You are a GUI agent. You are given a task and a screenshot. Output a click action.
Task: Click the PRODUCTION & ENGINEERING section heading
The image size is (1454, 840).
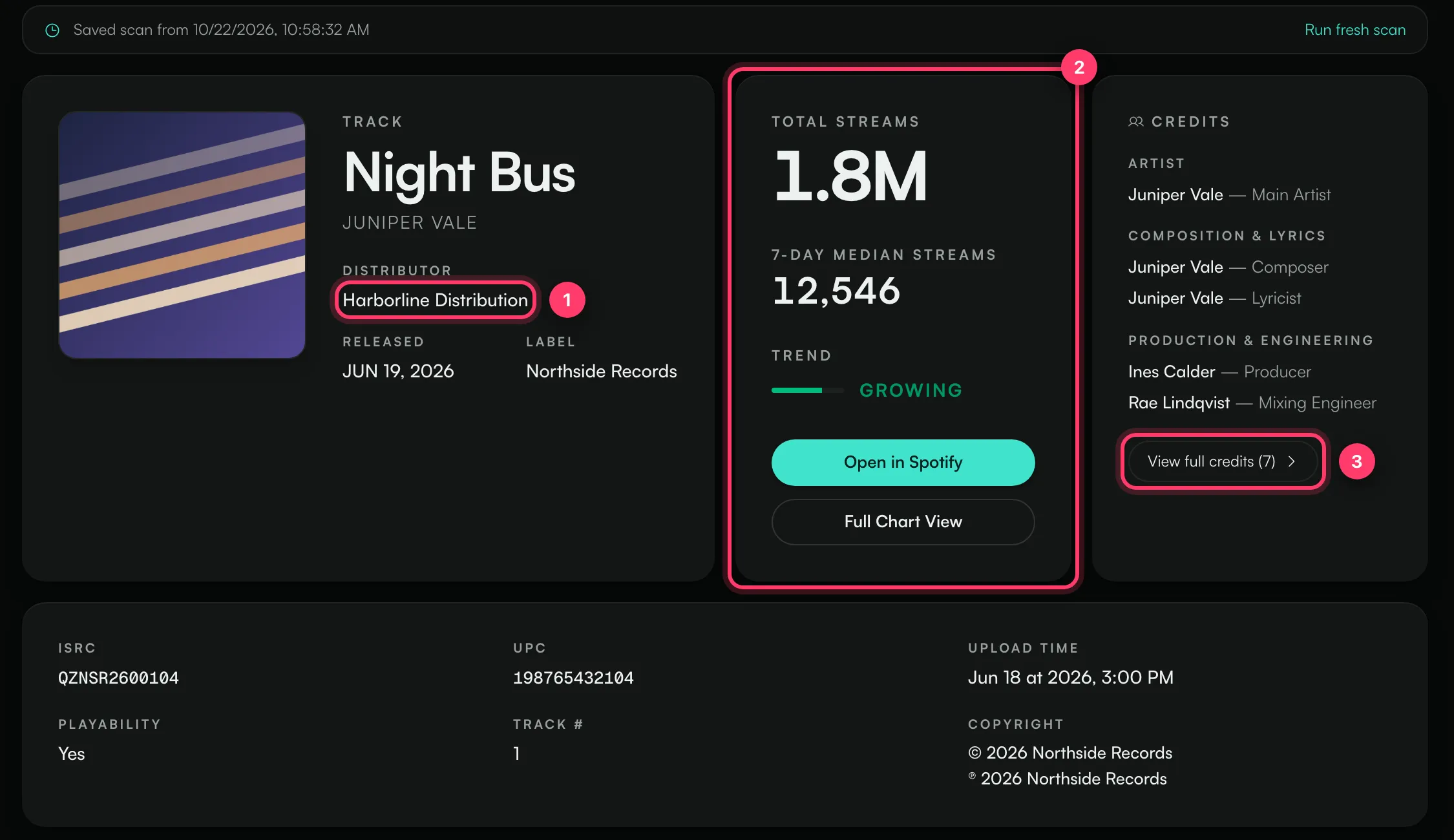(x=1250, y=341)
